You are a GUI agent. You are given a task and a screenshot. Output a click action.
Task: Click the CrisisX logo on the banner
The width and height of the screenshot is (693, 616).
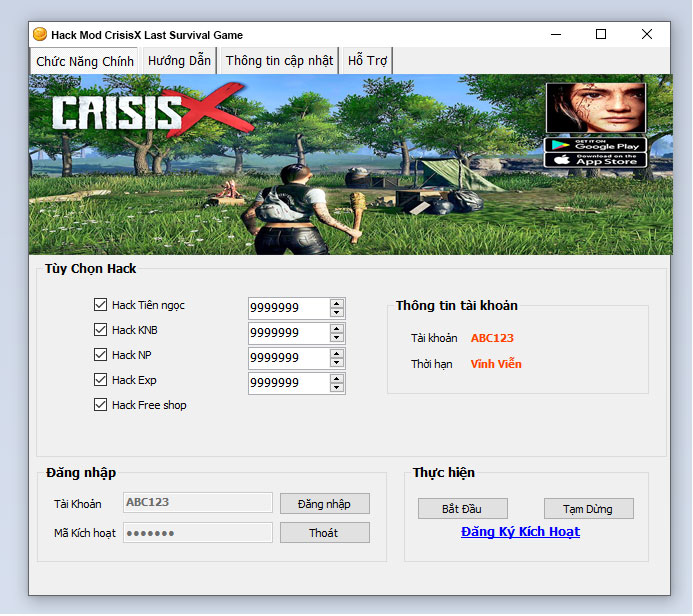(x=152, y=110)
